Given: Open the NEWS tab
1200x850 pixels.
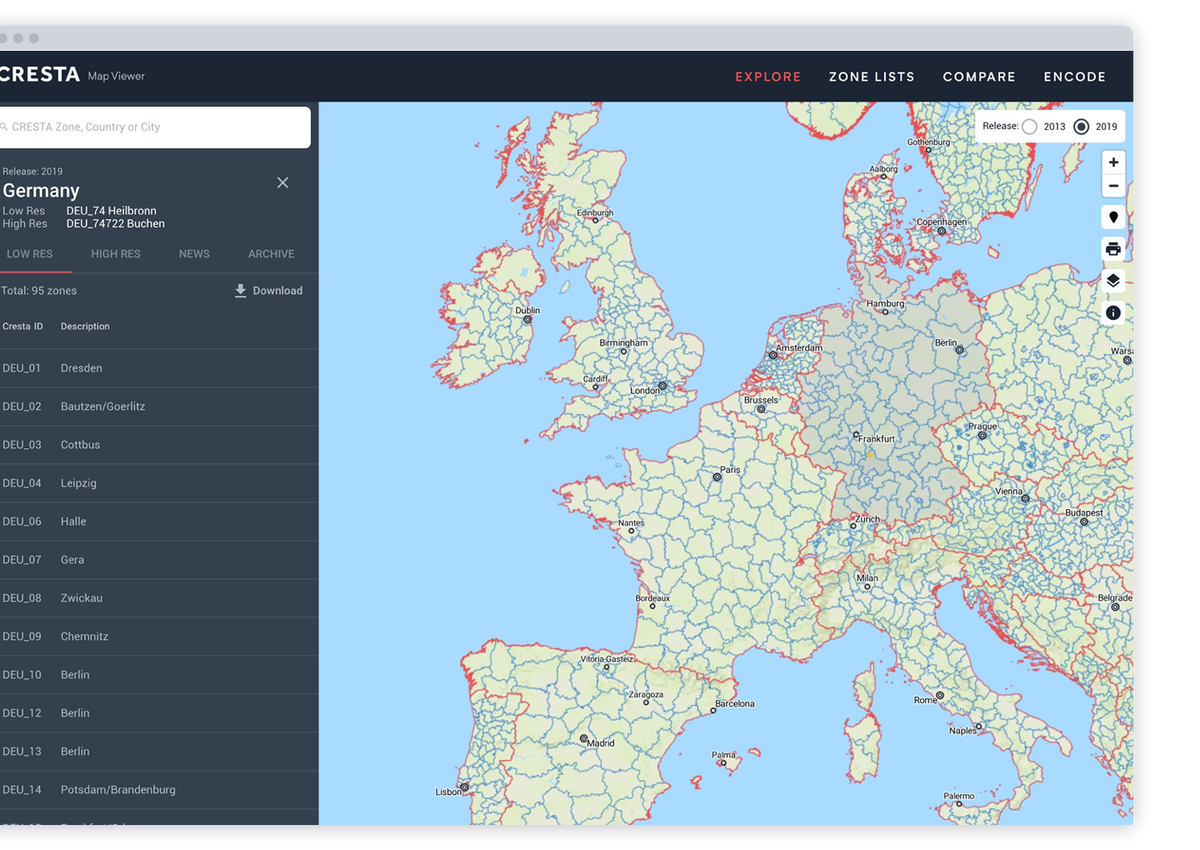Looking at the screenshot, I should pyautogui.click(x=194, y=254).
